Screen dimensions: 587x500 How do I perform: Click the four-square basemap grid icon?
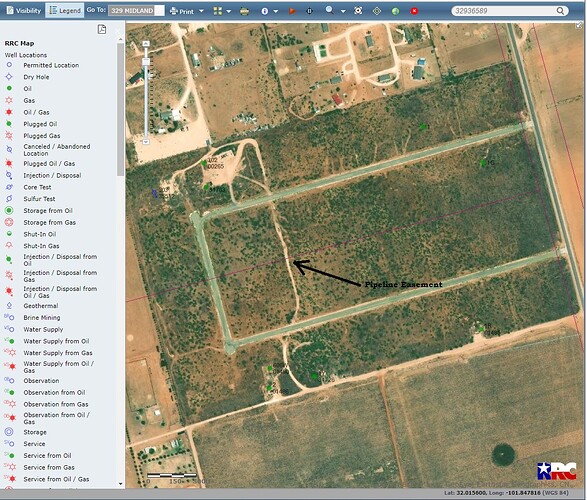[218, 11]
